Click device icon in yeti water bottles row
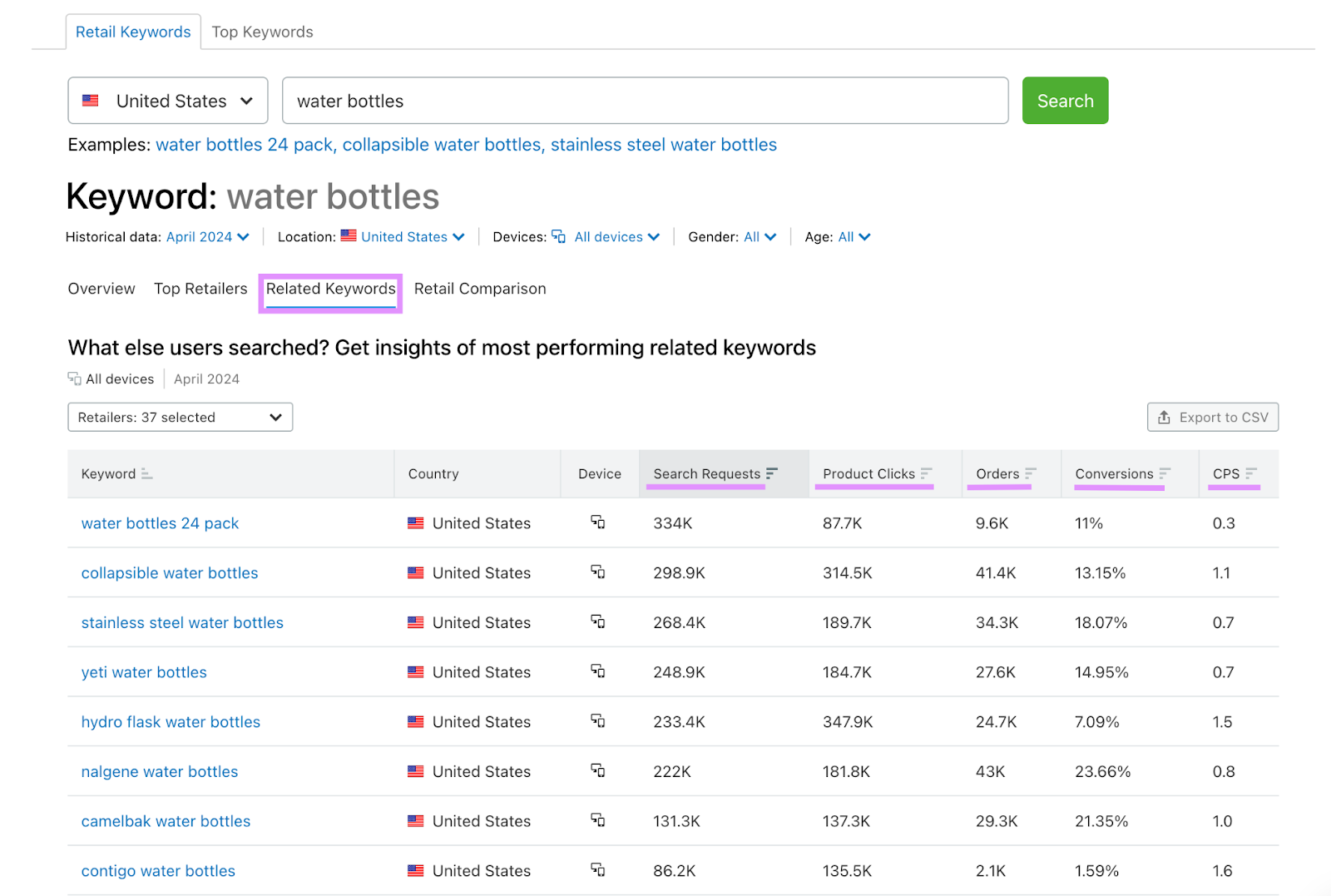The height and width of the screenshot is (896, 1331). pos(597,671)
